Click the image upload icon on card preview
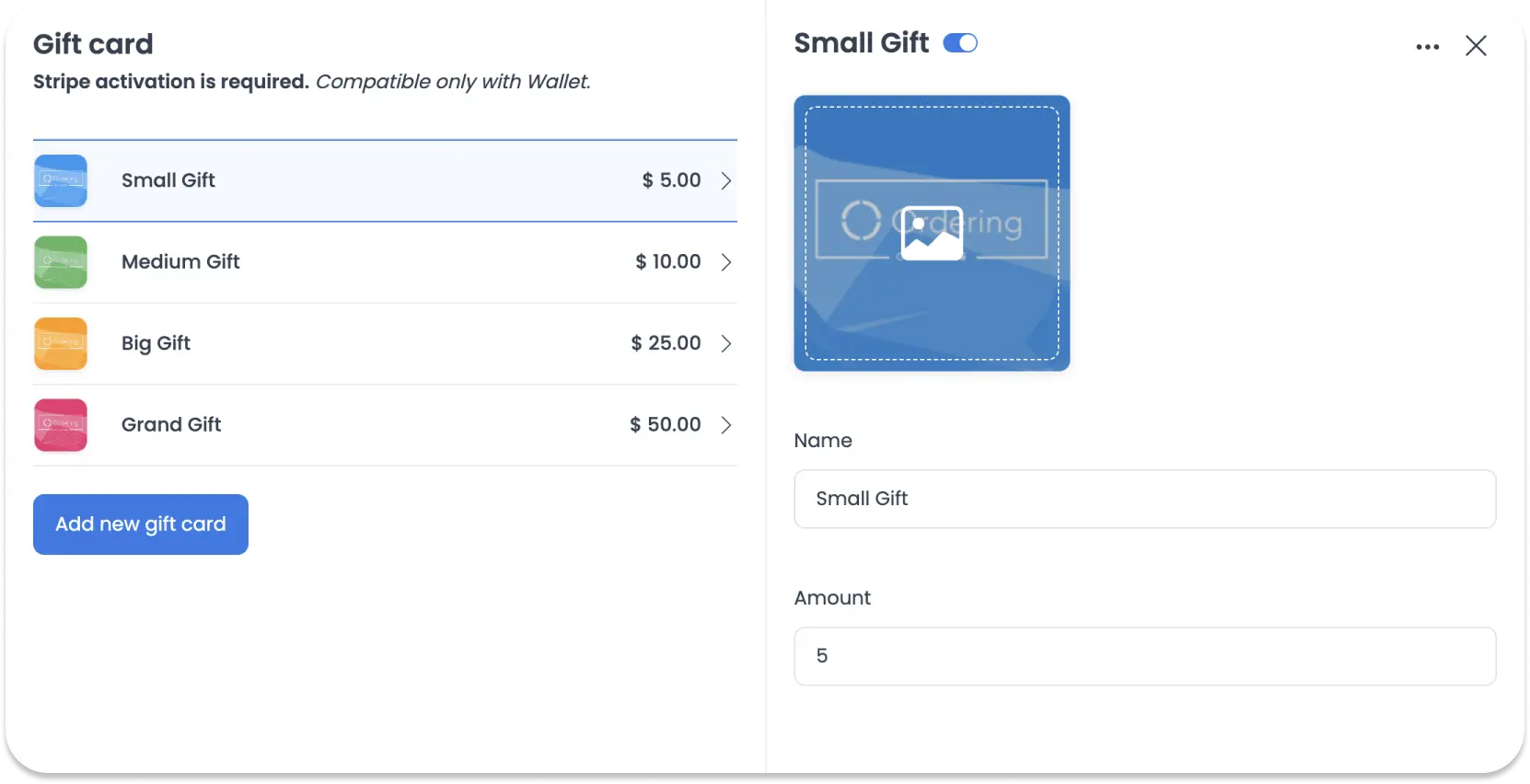 coord(932,233)
